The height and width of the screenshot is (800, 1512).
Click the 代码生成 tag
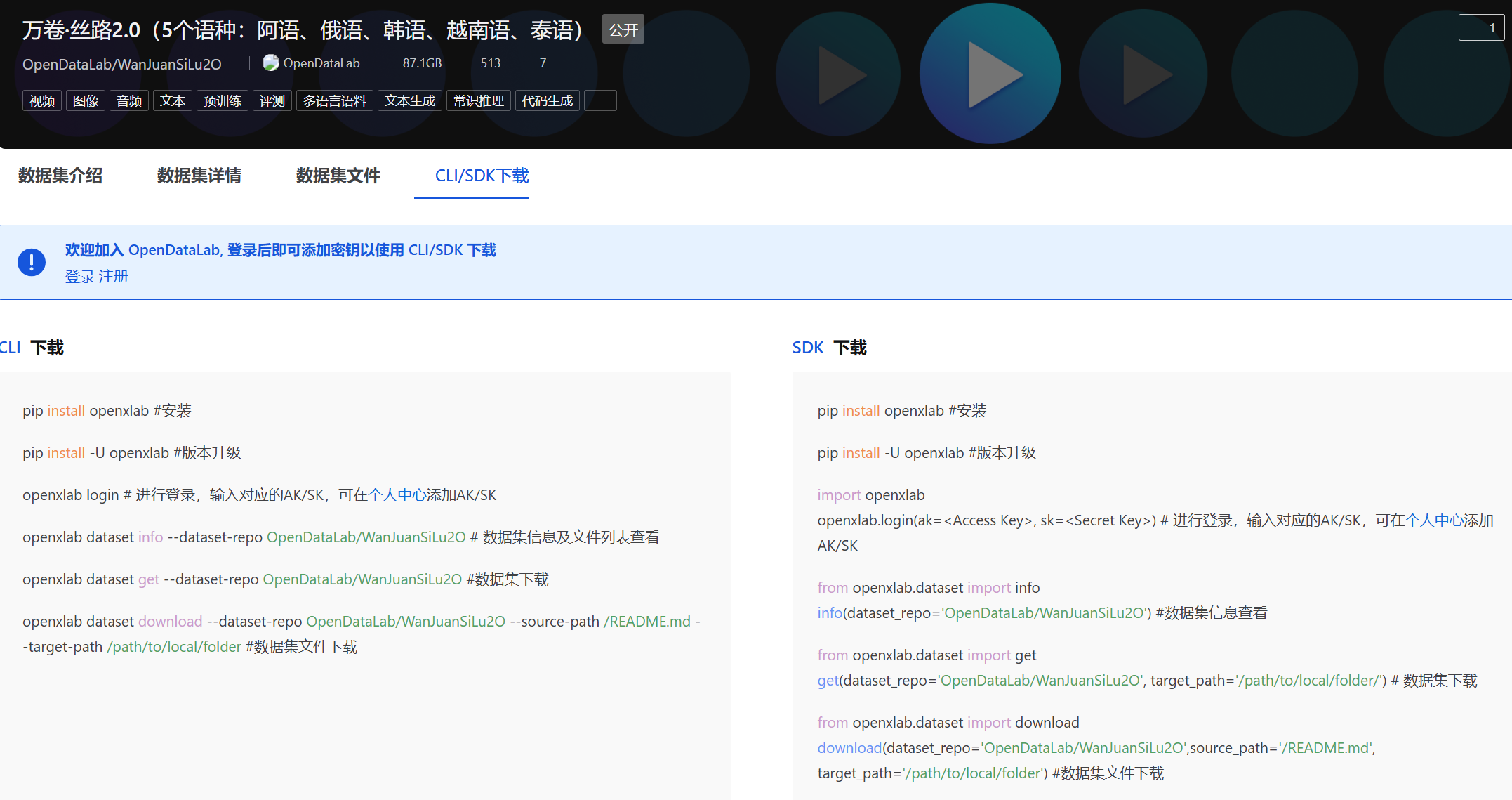(547, 101)
